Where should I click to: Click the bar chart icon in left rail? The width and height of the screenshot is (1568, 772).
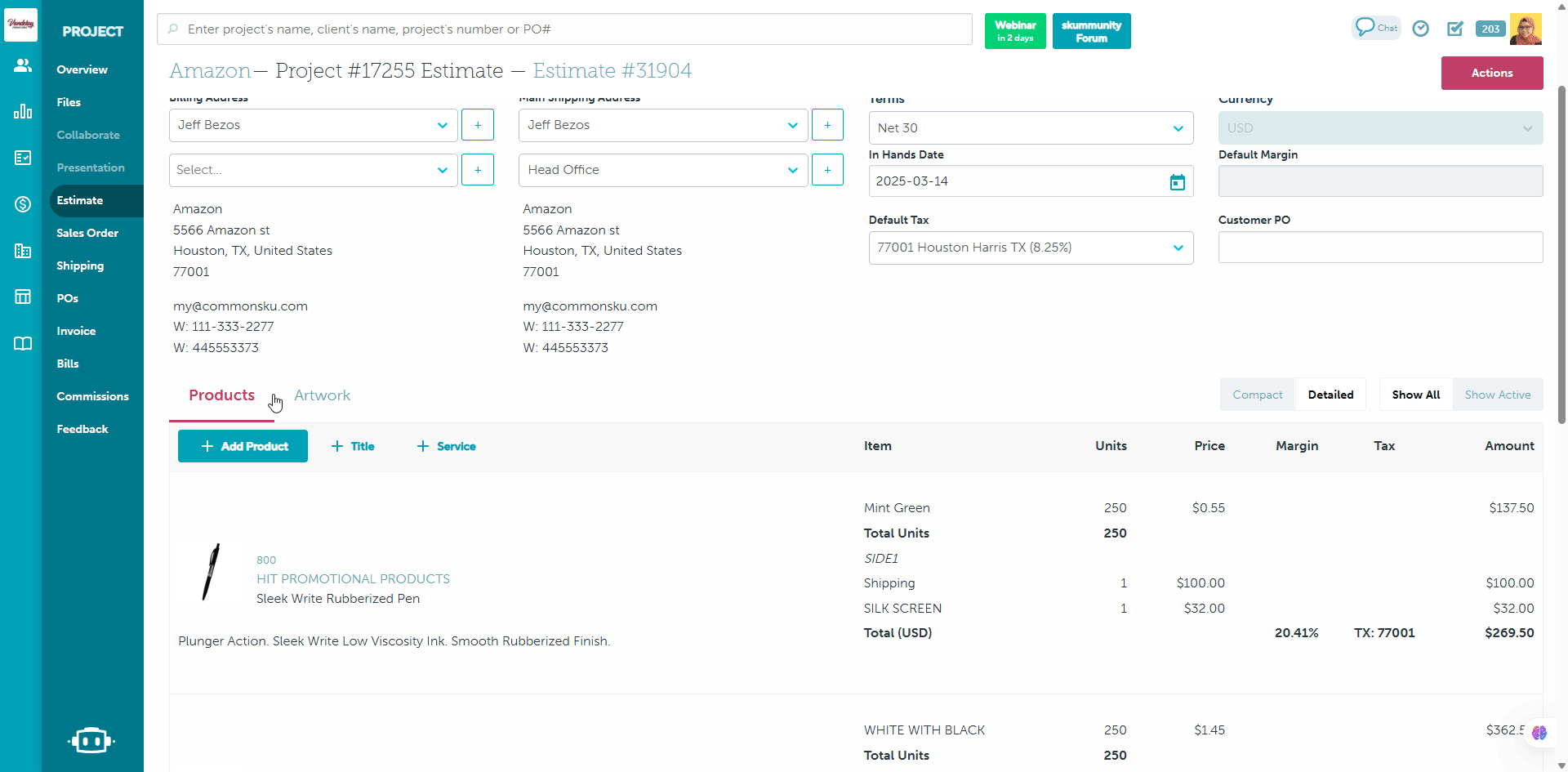(x=22, y=111)
